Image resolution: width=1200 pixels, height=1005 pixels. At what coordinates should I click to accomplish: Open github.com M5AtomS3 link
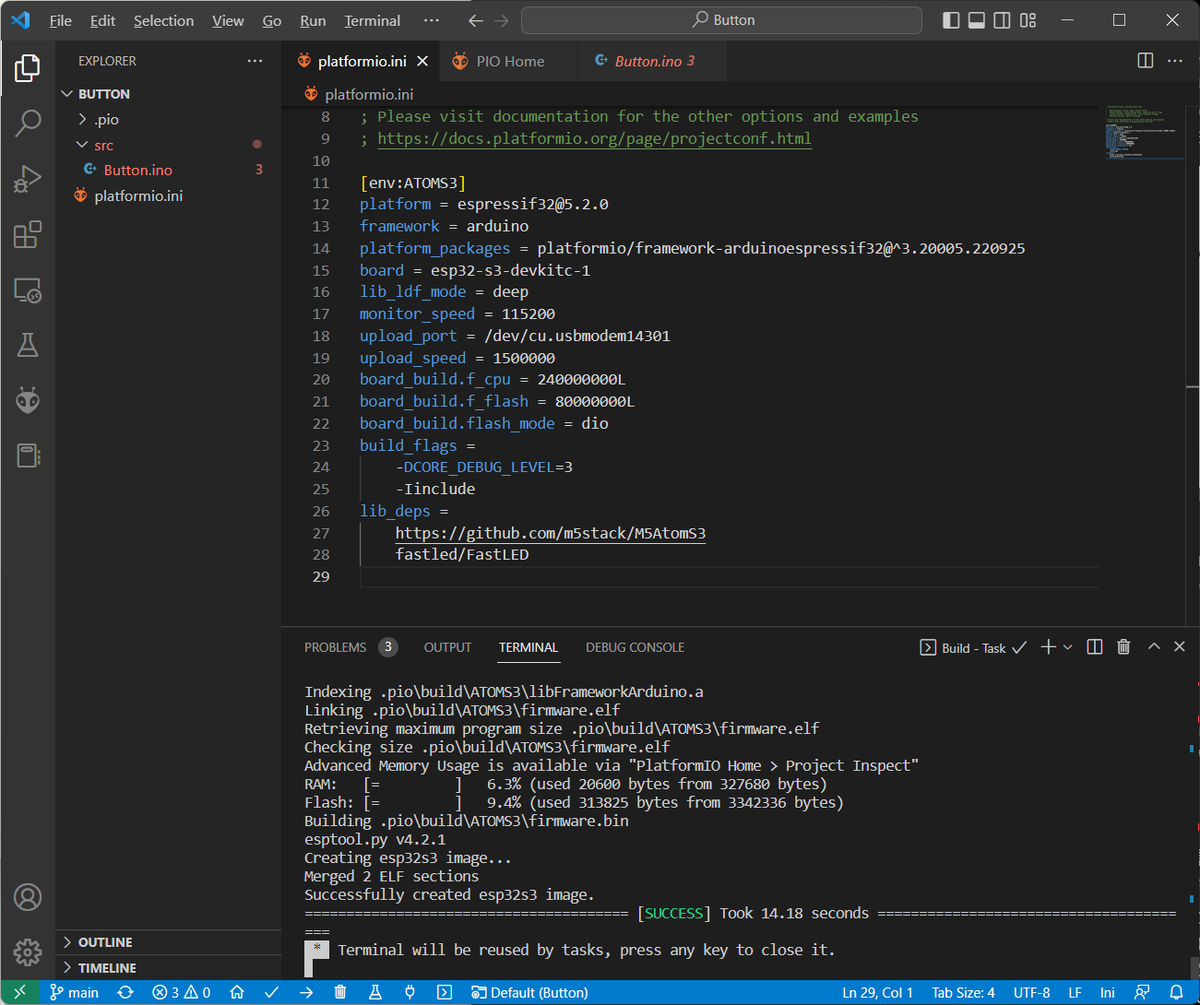pyautogui.click(x=551, y=533)
